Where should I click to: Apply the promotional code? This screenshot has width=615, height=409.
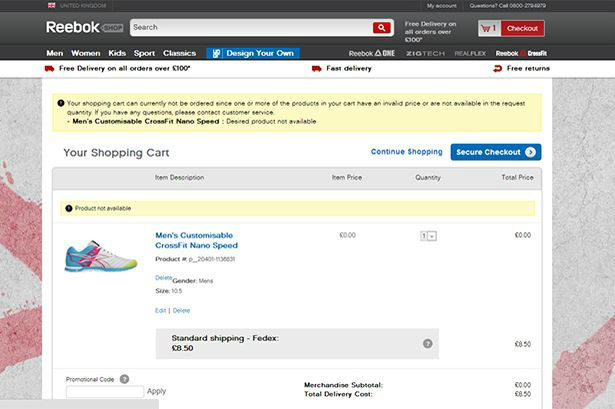[156, 391]
